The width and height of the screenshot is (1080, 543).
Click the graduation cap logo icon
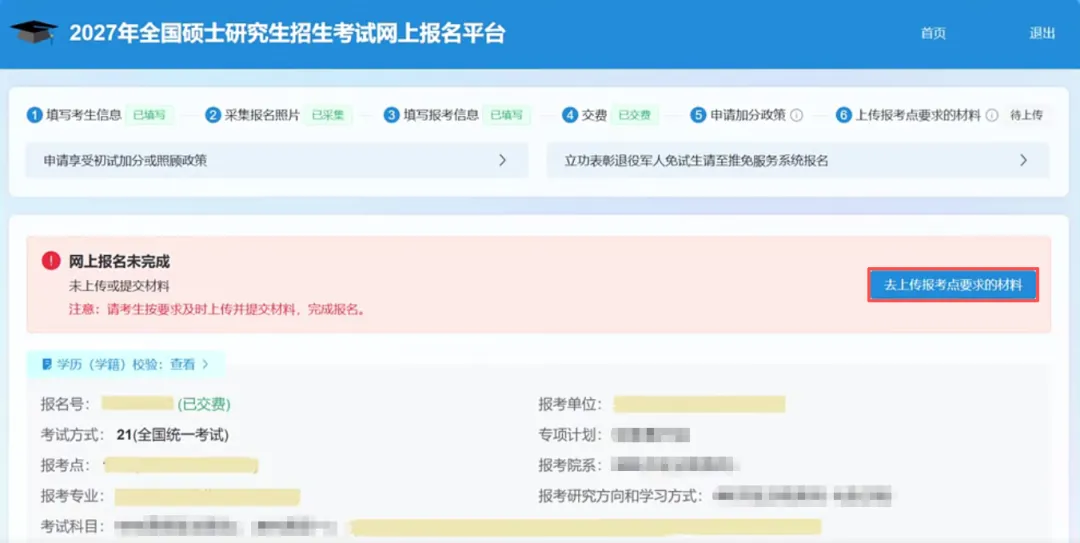pyautogui.click(x=34, y=32)
